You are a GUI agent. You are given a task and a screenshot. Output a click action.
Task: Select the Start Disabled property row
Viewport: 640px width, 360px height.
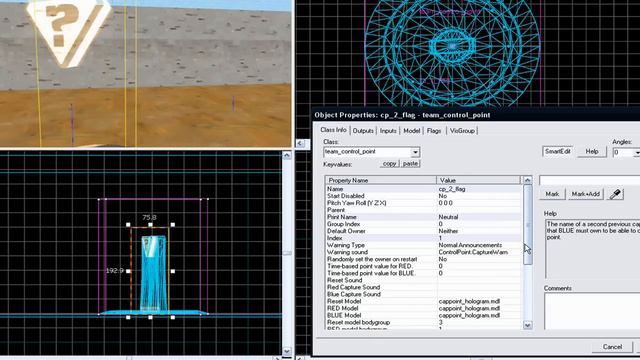click(x=423, y=196)
